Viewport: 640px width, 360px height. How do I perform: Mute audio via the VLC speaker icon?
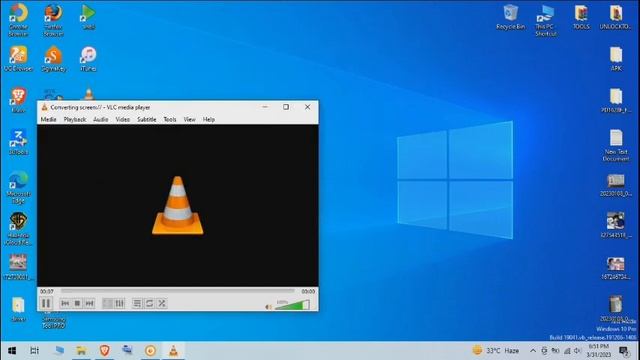coord(268,307)
